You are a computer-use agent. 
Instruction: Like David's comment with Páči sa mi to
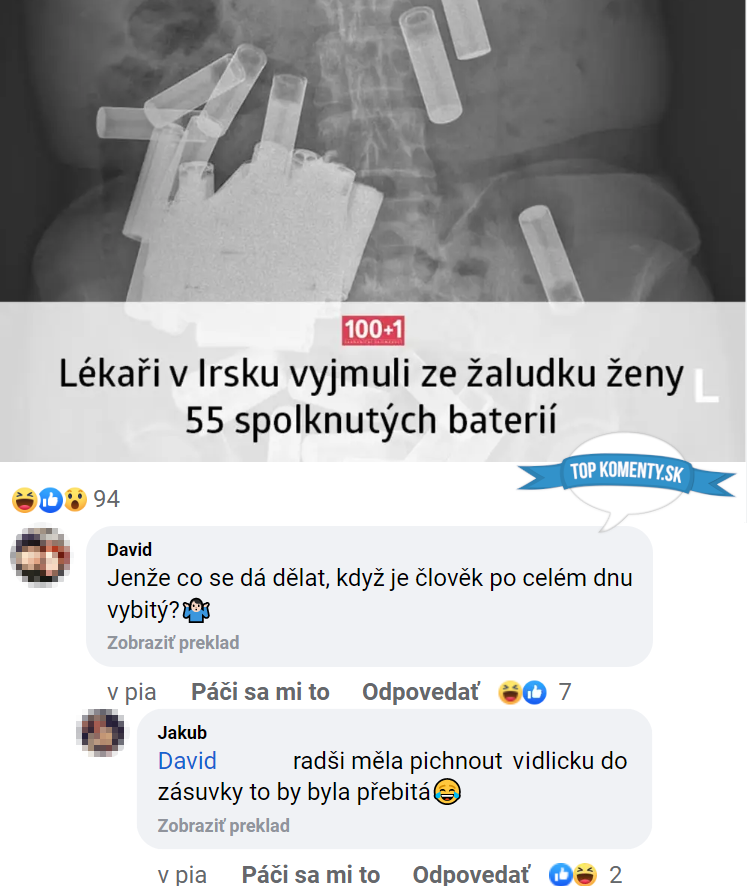260,692
